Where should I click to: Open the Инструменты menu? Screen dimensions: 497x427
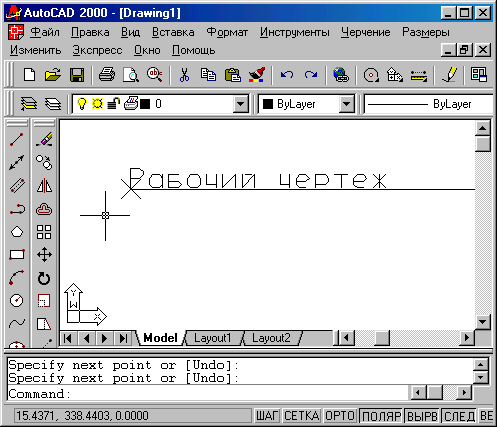tap(295, 32)
